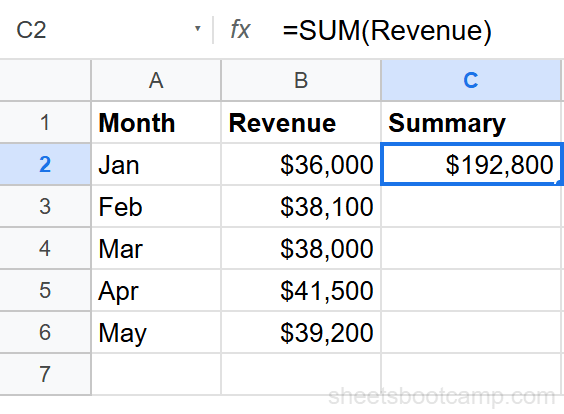The height and width of the screenshot is (414, 564).
Task: Select the May cell
Action: 156,332
